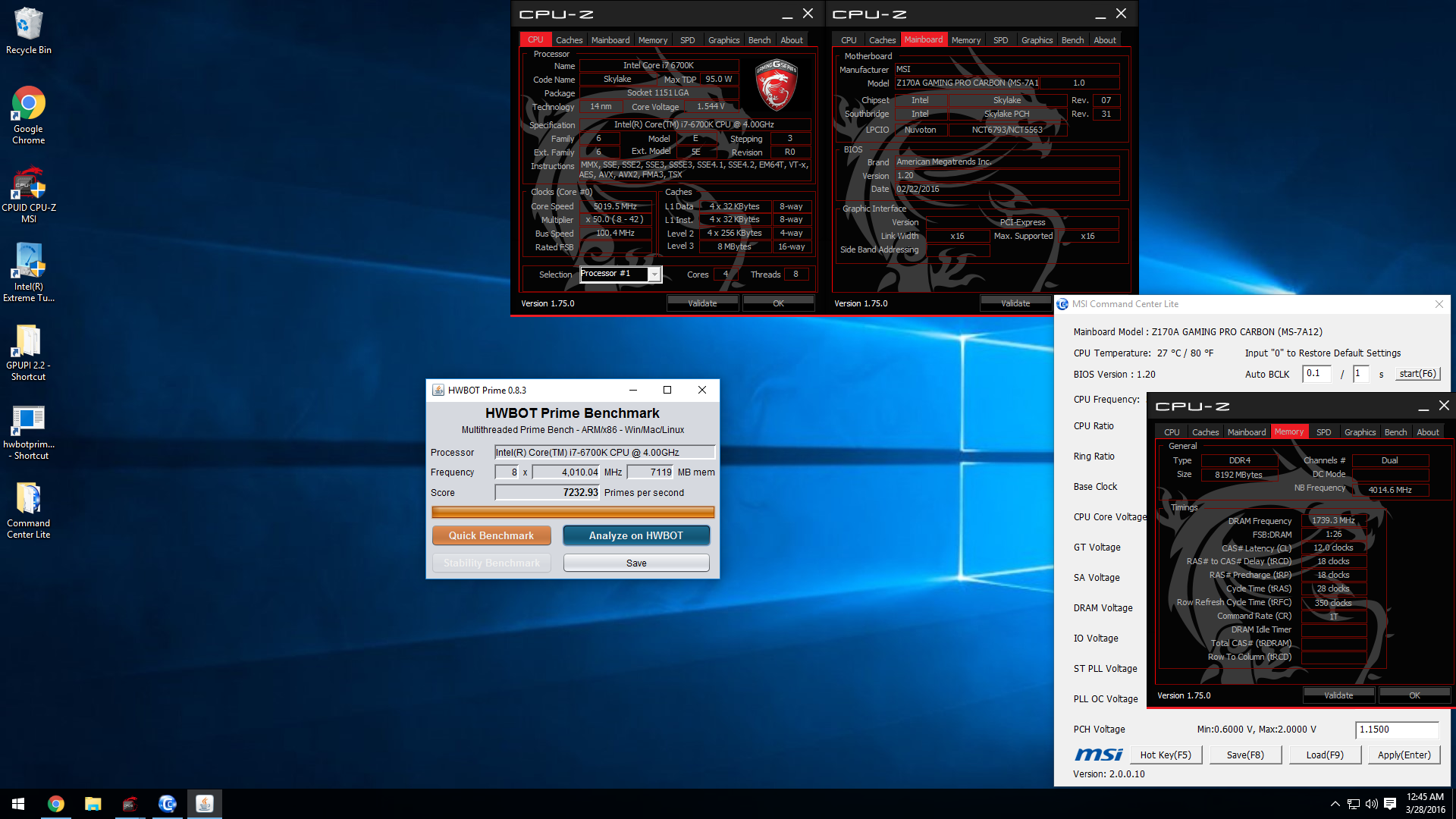Open Google Chrome desktop shortcut
The width and height of the screenshot is (1456, 819).
28,115
